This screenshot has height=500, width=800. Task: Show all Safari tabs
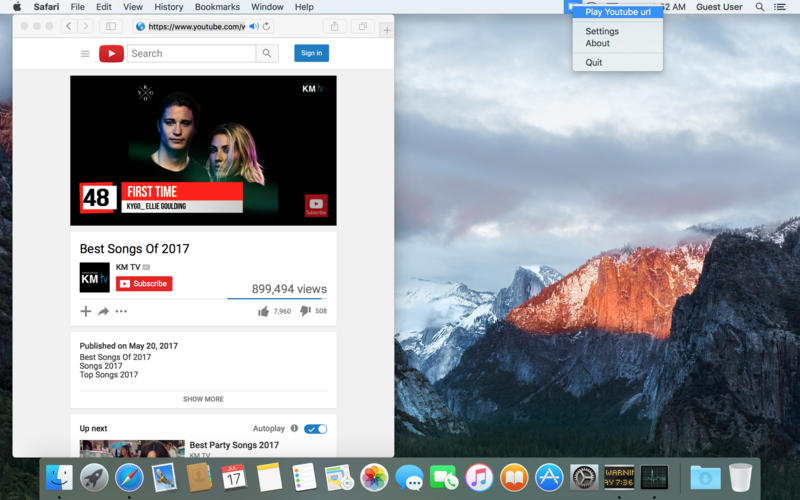tap(363, 26)
